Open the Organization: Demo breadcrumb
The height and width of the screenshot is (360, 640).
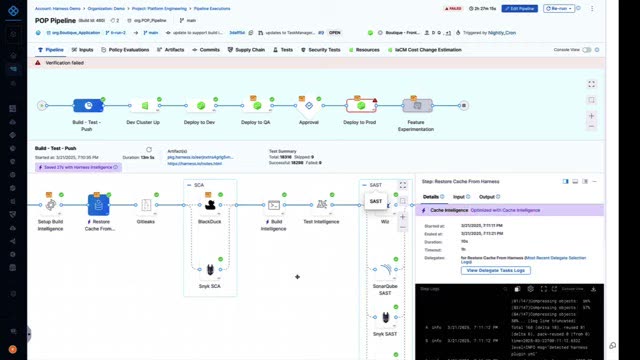tap(106, 9)
